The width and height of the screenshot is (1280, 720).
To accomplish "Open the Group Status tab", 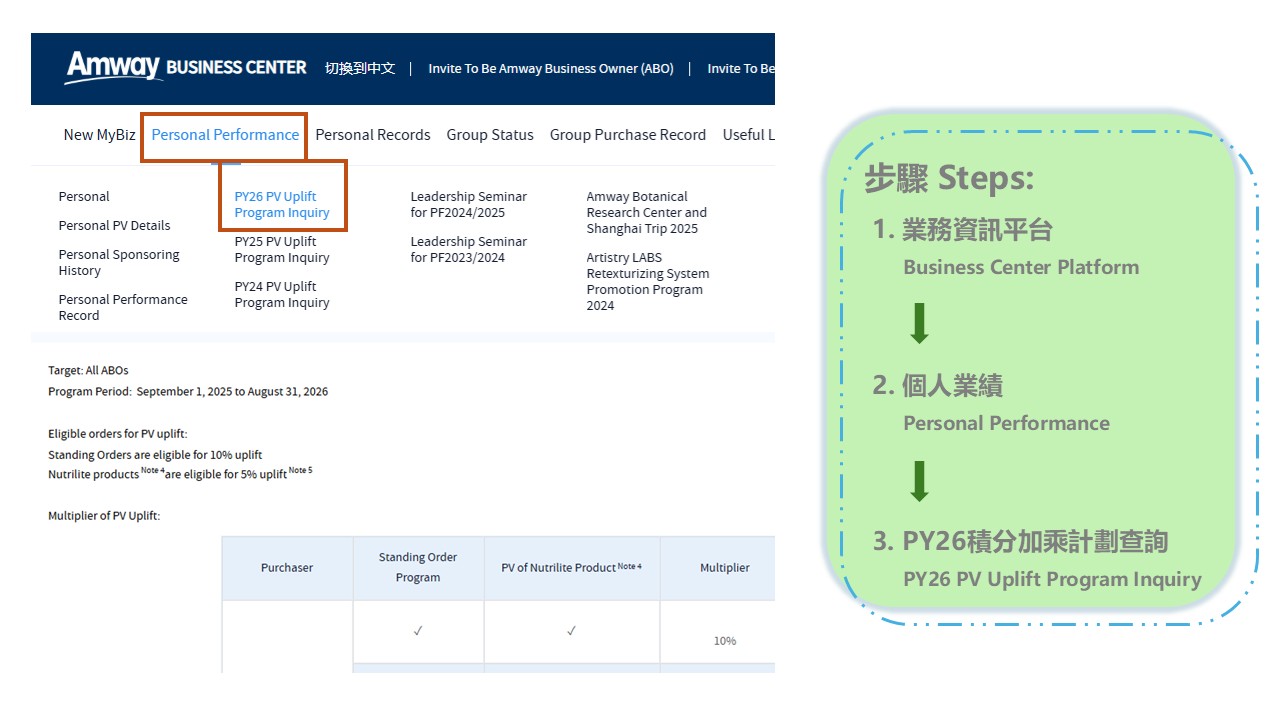I will (x=490, y=135).
